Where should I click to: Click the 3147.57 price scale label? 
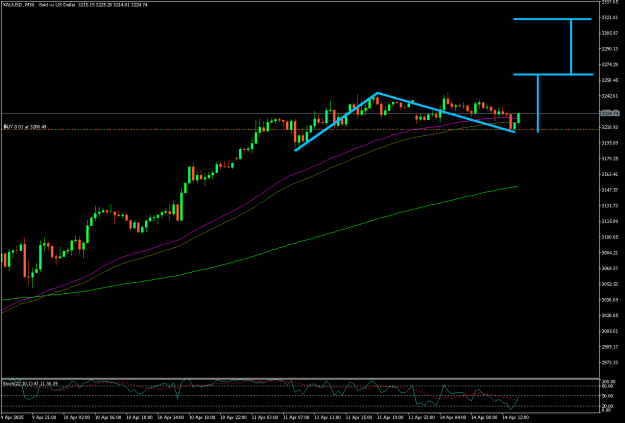tap(610, 190)
